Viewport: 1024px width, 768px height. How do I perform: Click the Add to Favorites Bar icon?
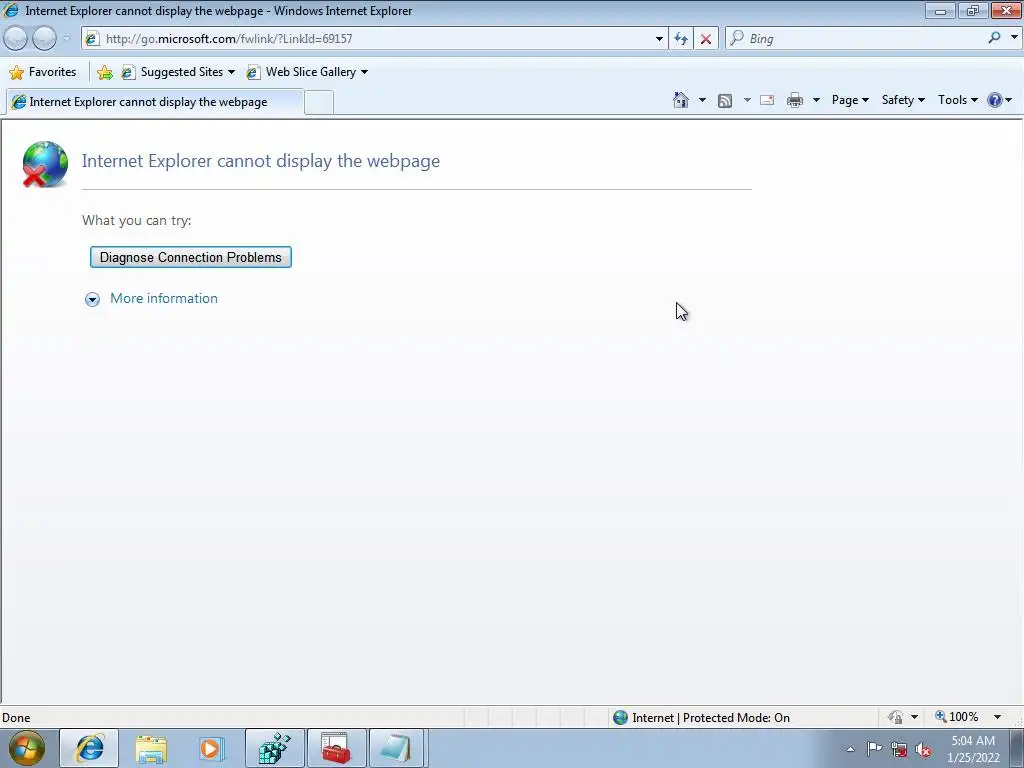pos(104,72)
